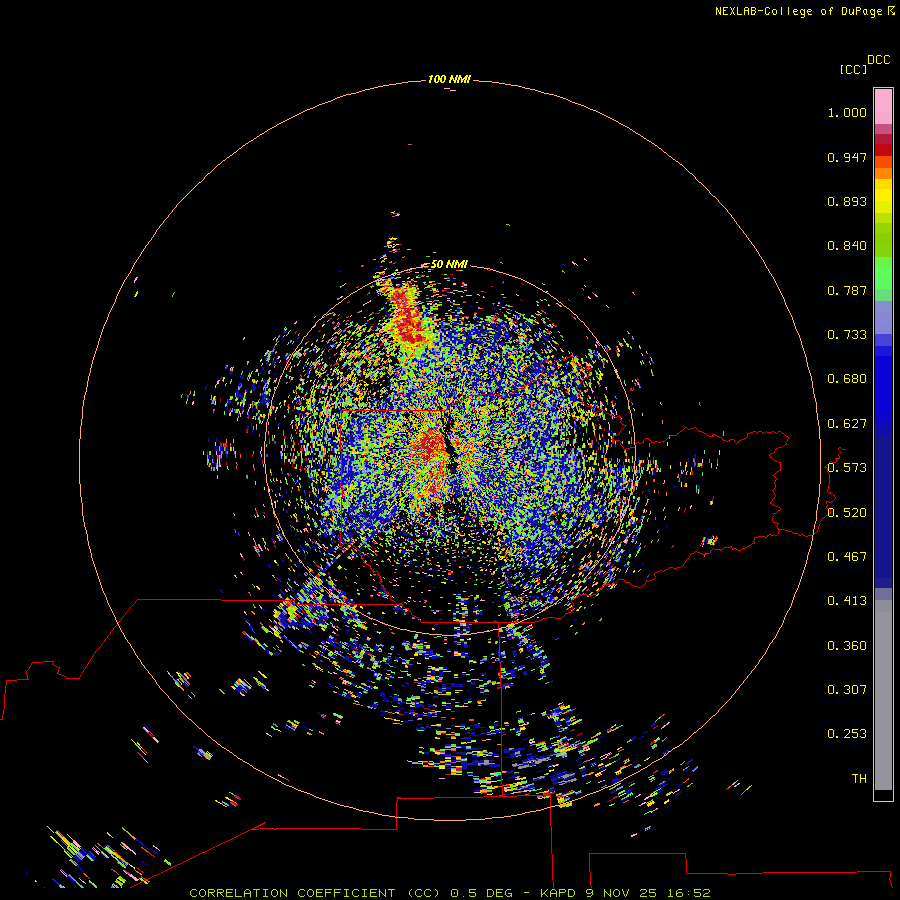The height and width of the screenshot is (900, 900).
Task: Click the 0.840 legend value
Action: [847, 246]
